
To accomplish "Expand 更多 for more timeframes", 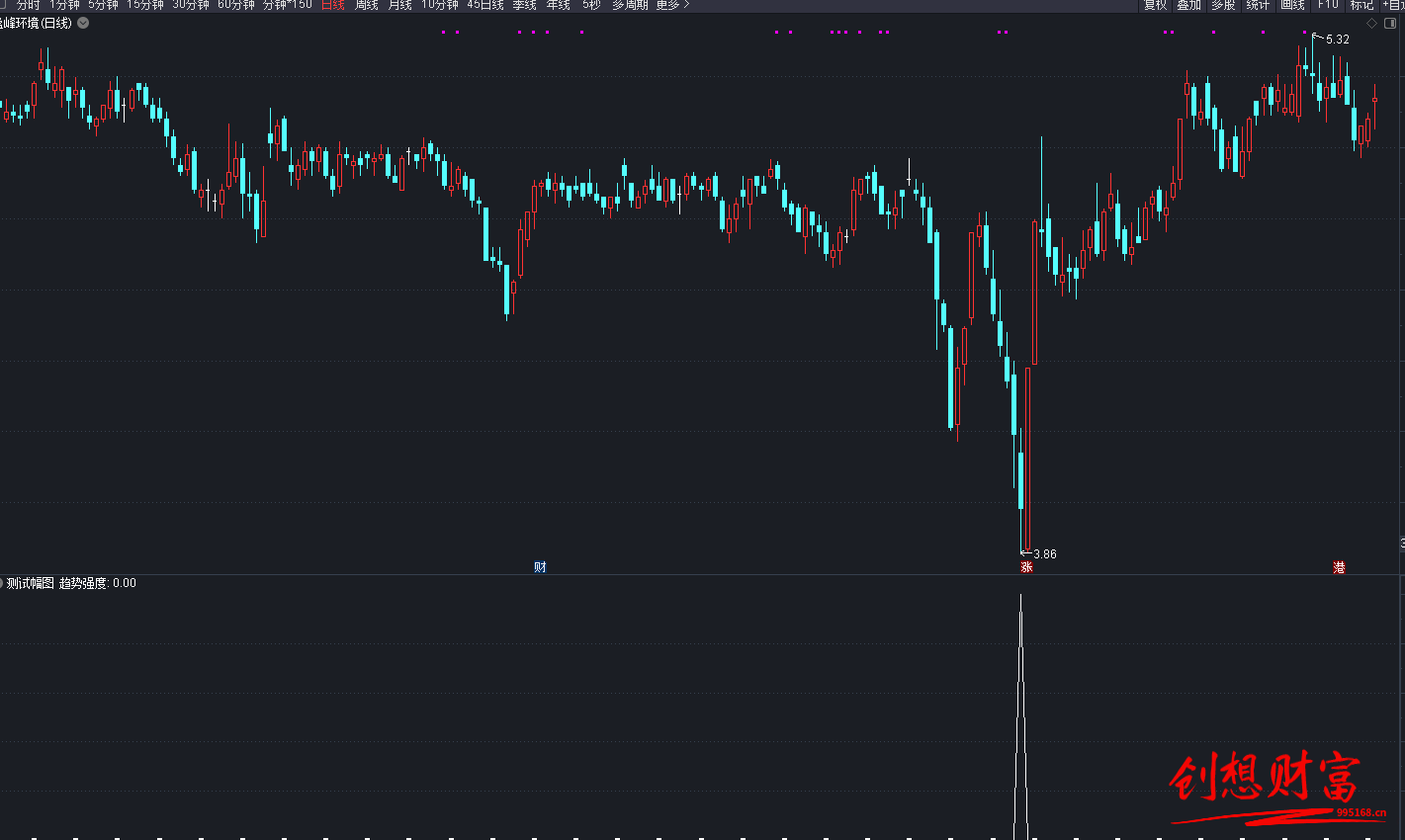I will (x=672, y=5).
